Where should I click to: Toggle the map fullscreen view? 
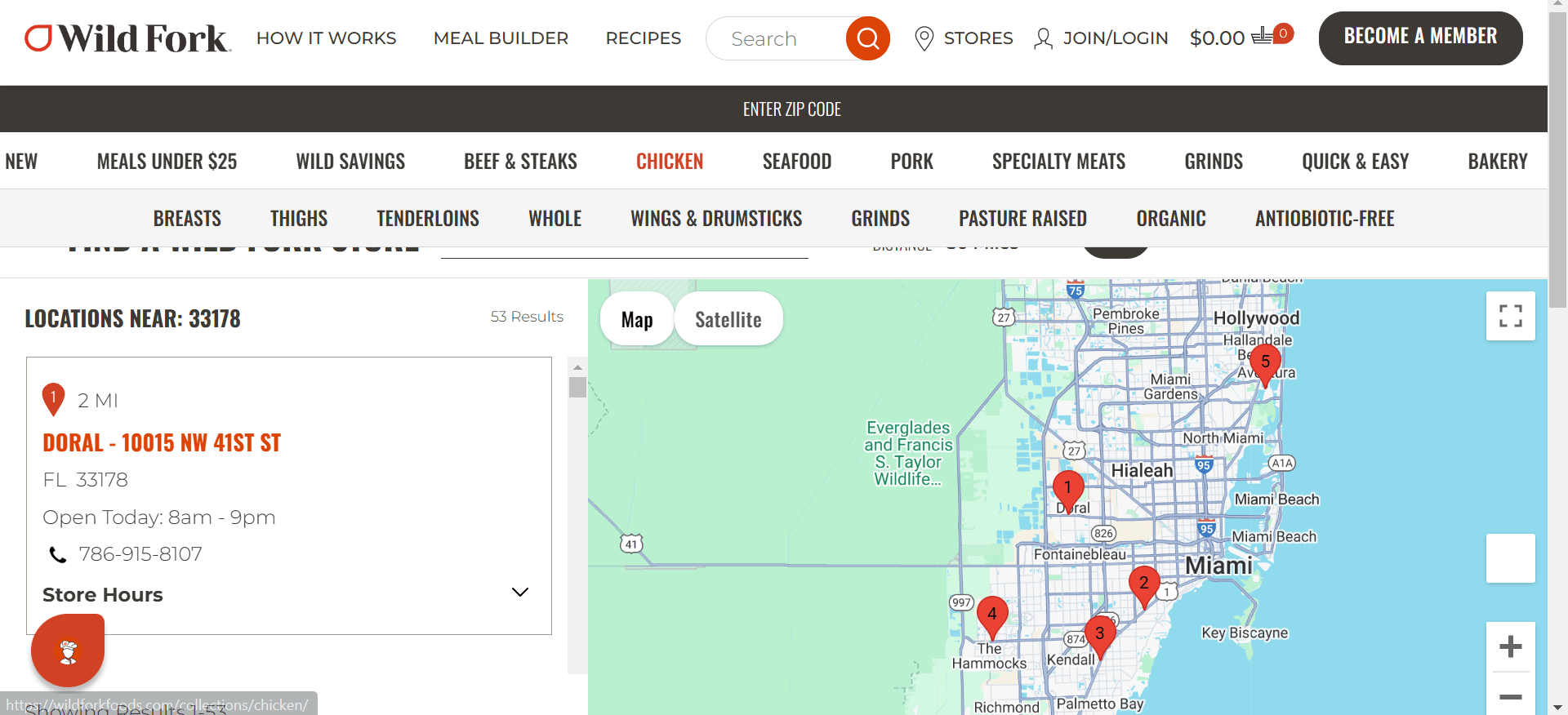[1510, 316]
